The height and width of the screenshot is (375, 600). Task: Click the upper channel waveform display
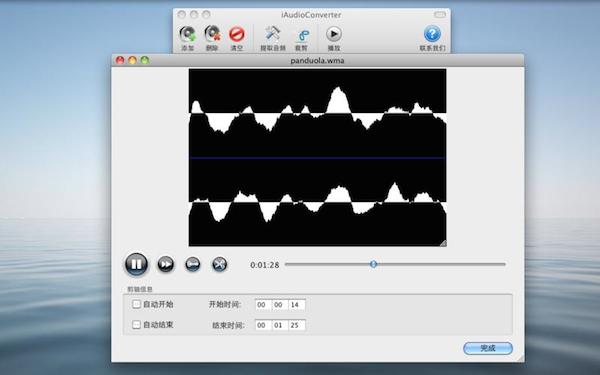point(317,113)
